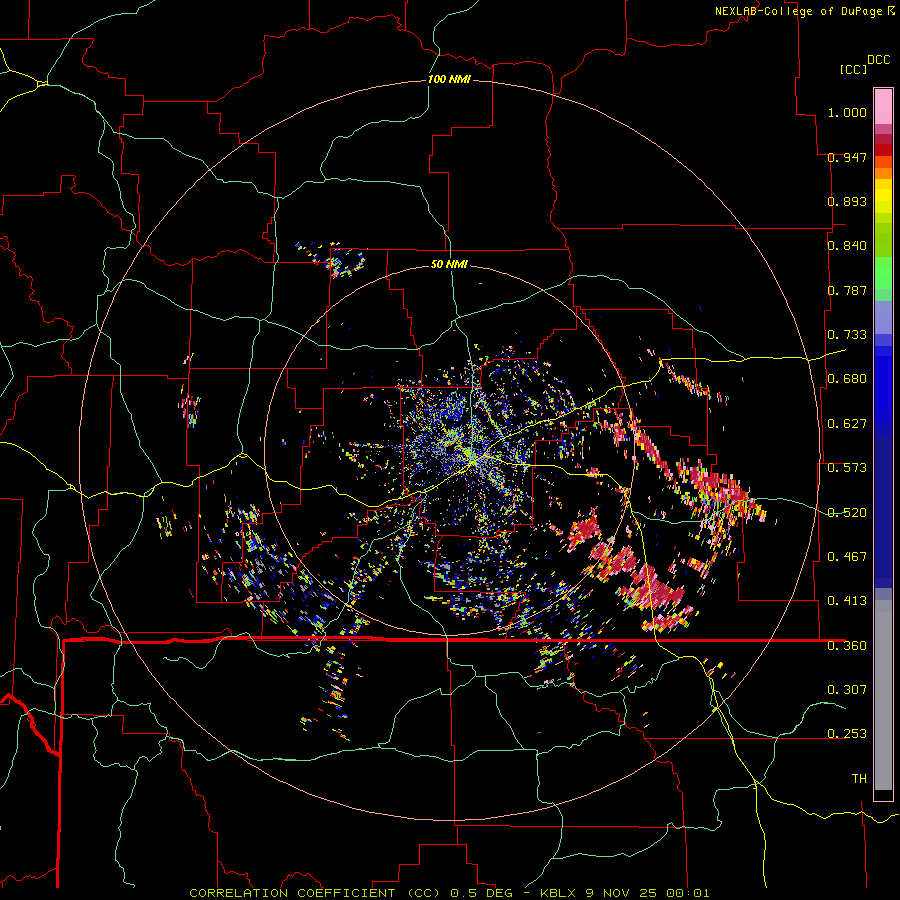Click the 0.893 legend value
This screenshot has width=900, height=900.
coord(847,201)
